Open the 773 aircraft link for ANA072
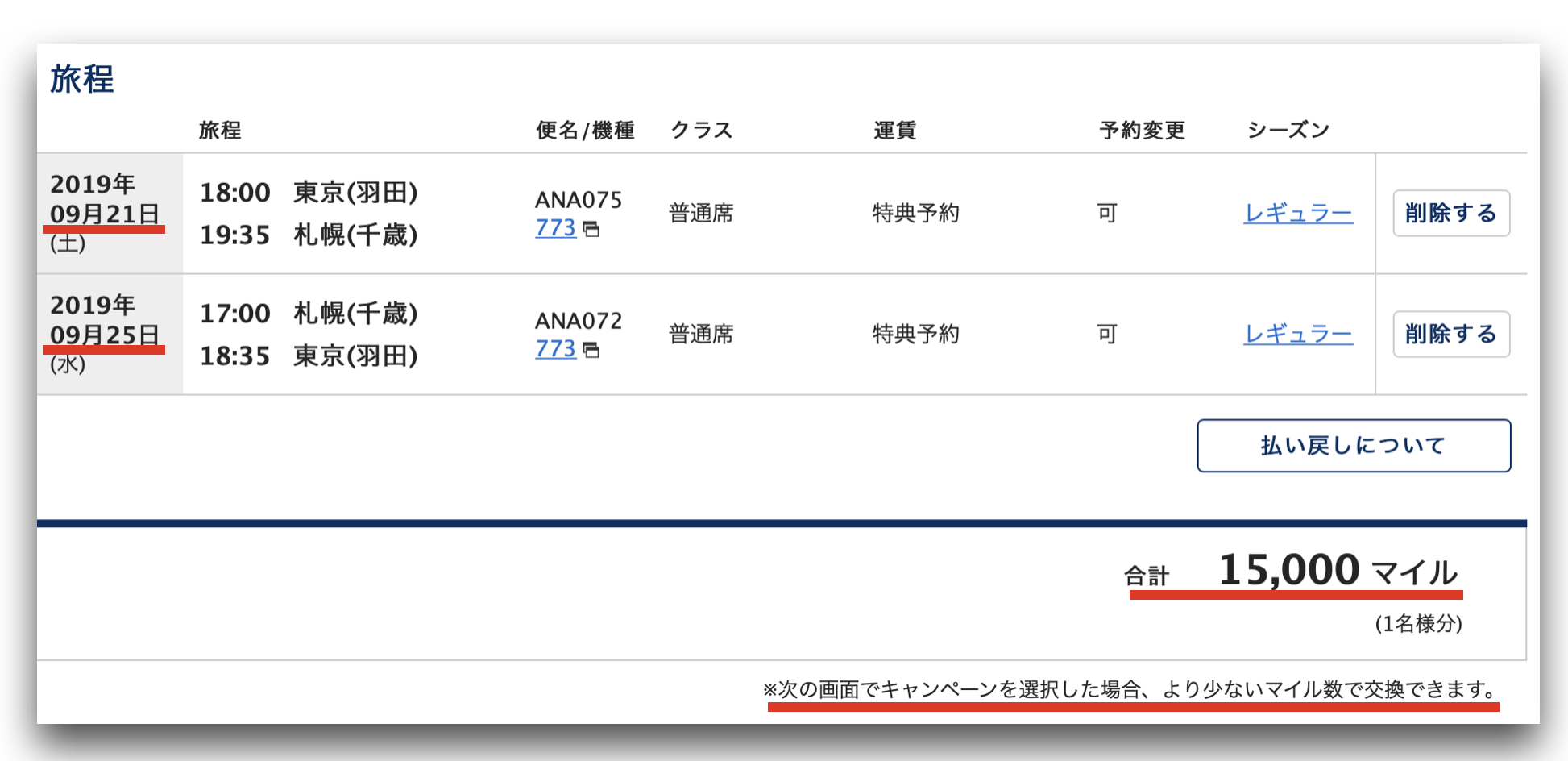This screenshot has width=1568, height=761. coord(556,349)
